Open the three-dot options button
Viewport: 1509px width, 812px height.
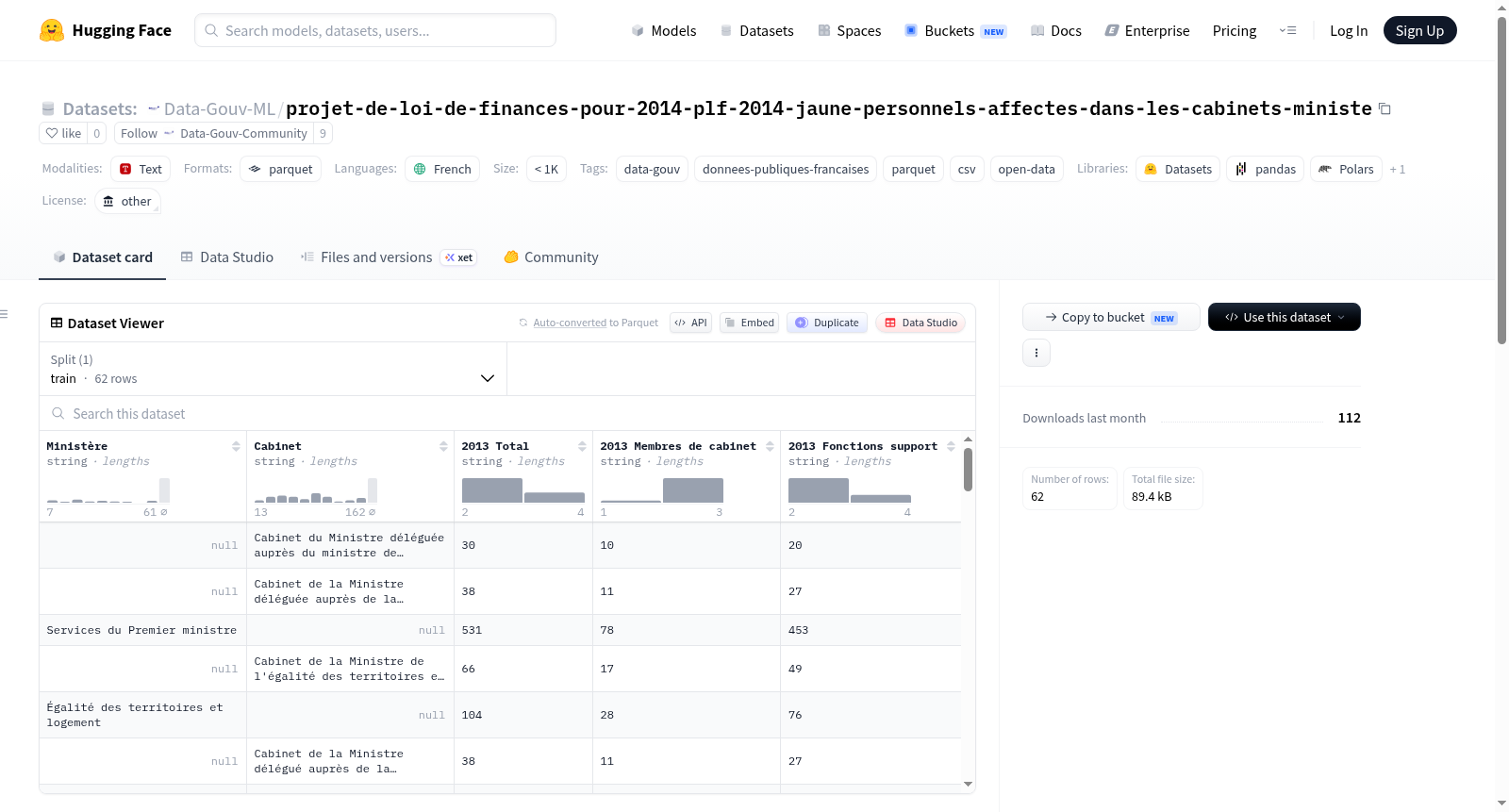pos(1036,353)
